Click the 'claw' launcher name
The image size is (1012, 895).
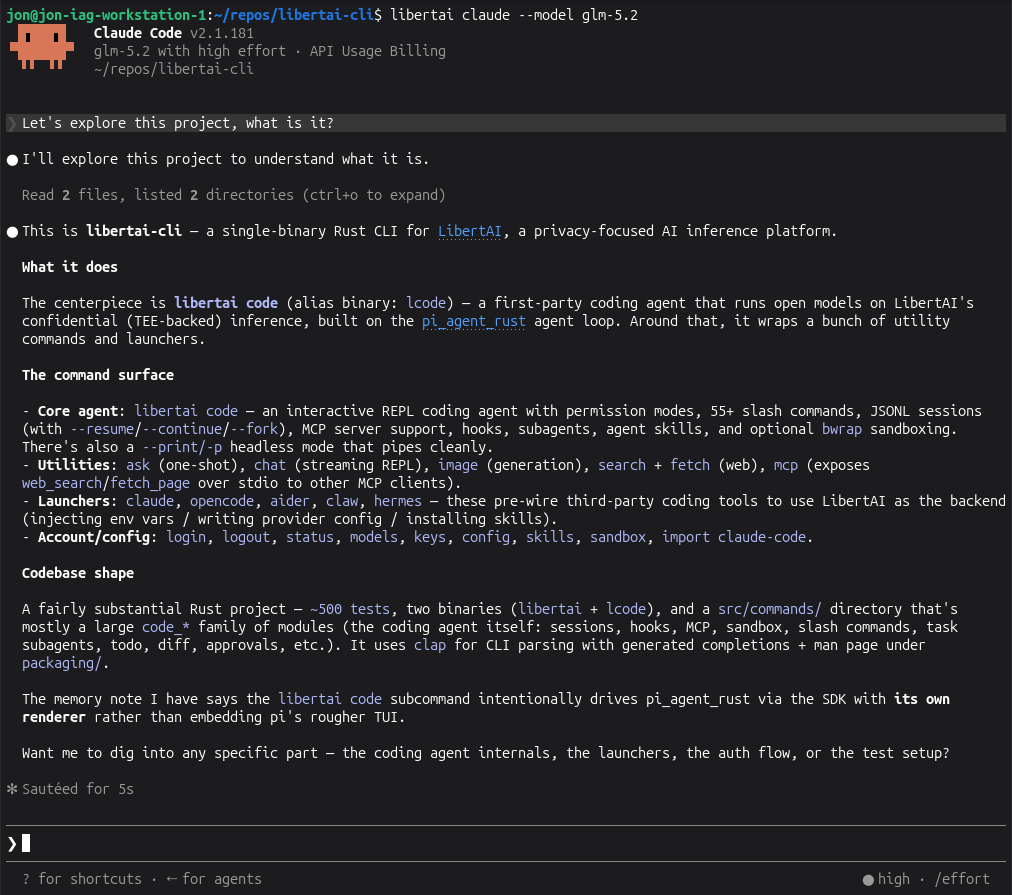point(341,501)
